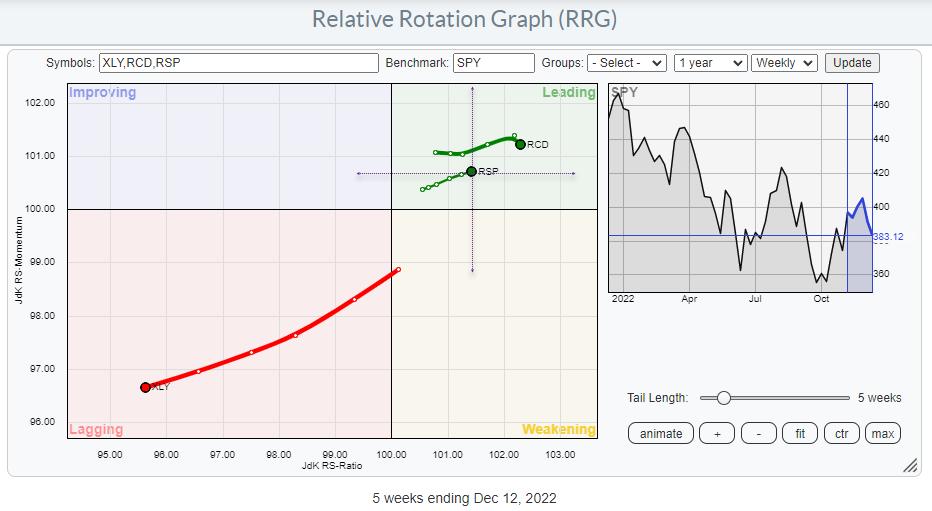Select the RSP data point marker

(471, 171)
